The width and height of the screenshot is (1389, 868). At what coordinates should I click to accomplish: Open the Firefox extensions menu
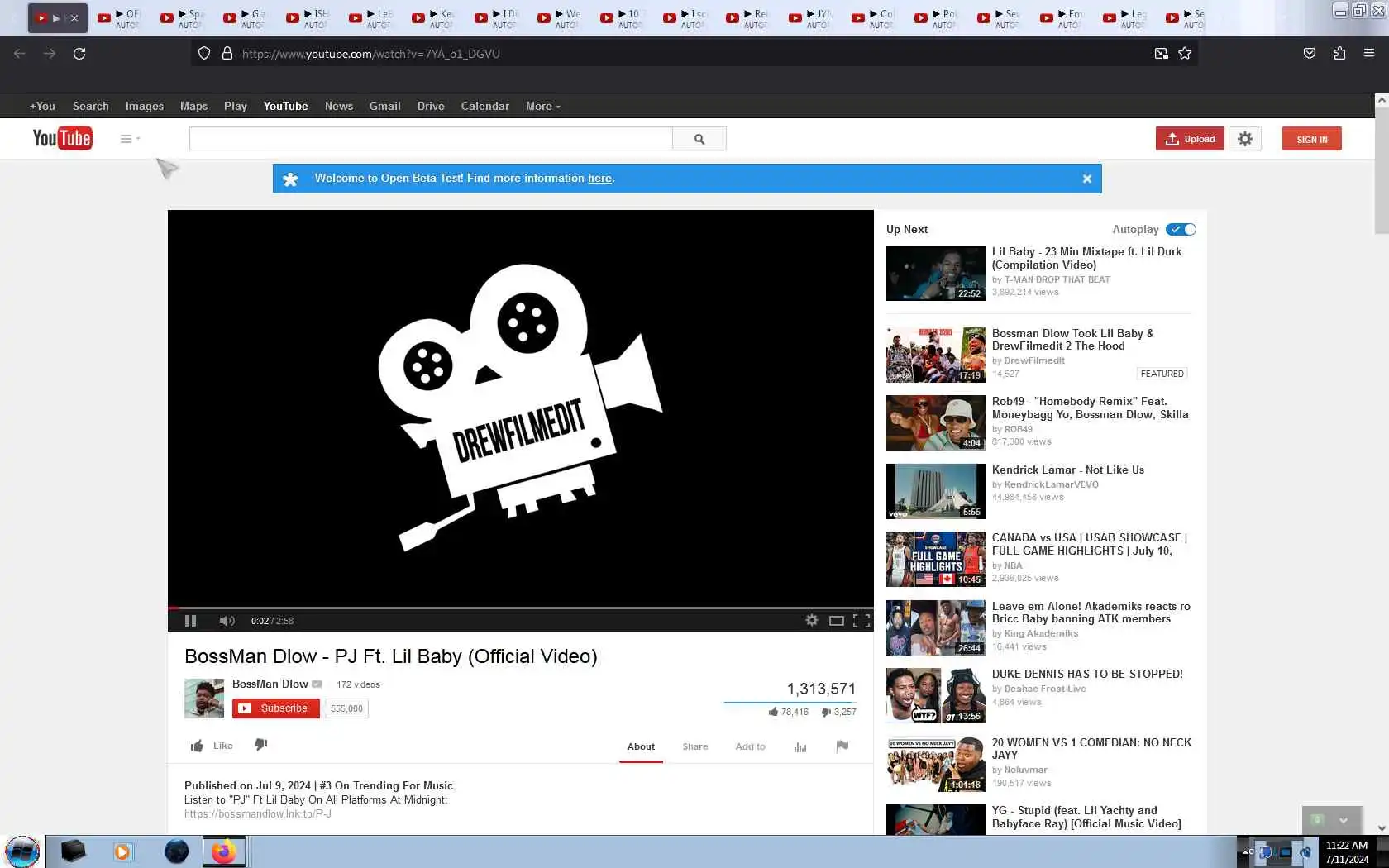(x=1339, y=54)
